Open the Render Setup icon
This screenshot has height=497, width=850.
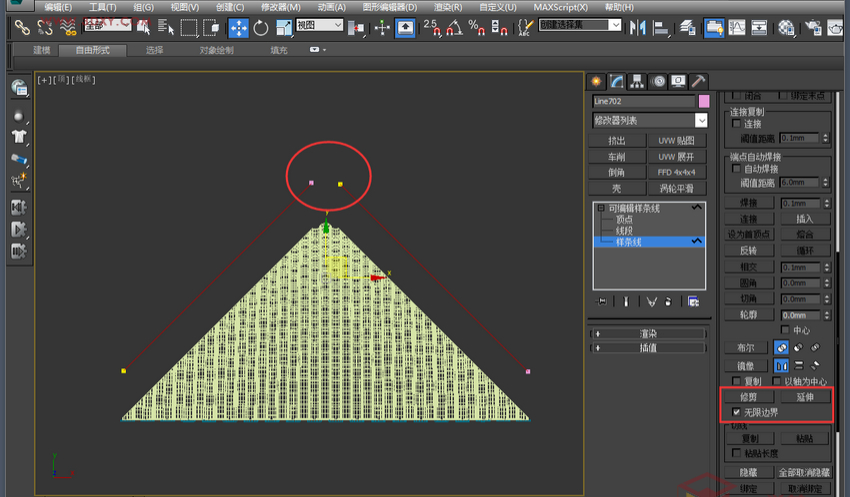813,27
